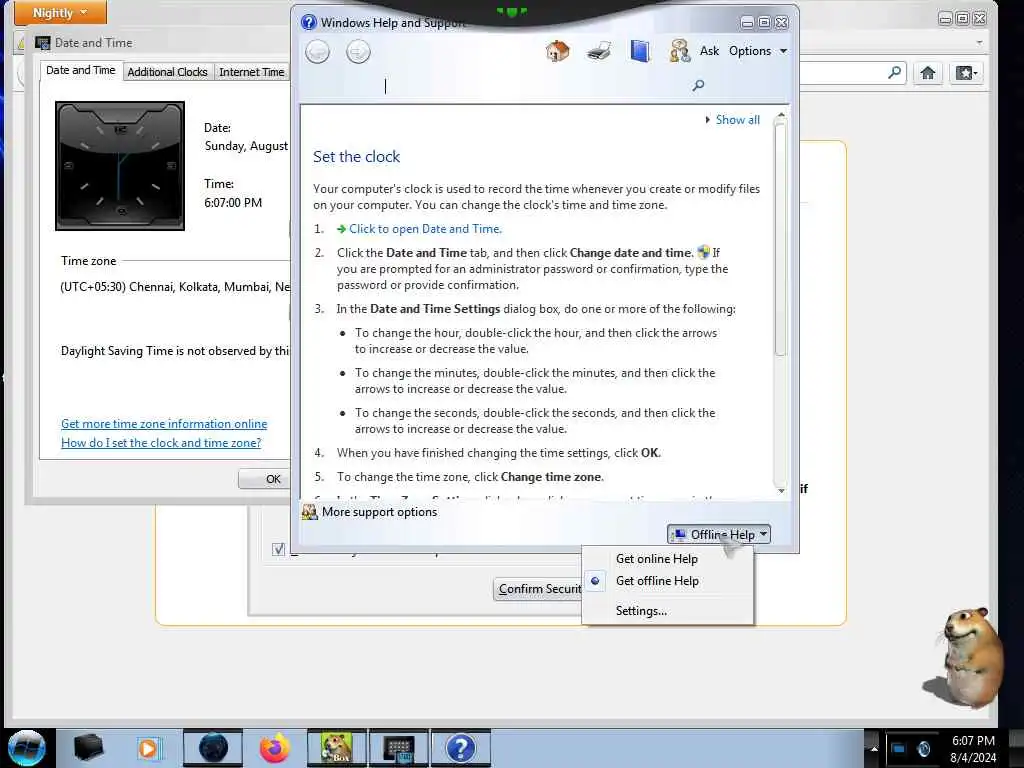
Task: Click the 6:07:00 PM time value
Action: pyautogui.click(x=232, y=202)
